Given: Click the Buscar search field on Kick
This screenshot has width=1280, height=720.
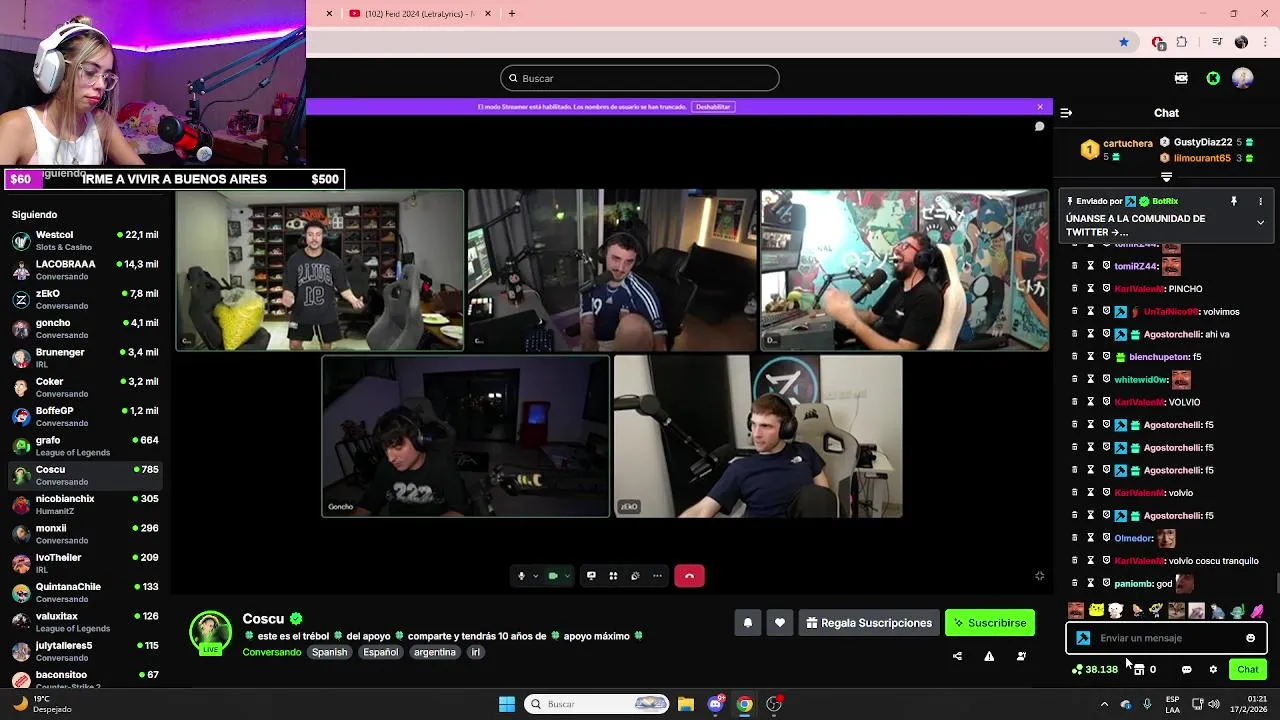Looking at the screenshot, I should click(640, 78).
